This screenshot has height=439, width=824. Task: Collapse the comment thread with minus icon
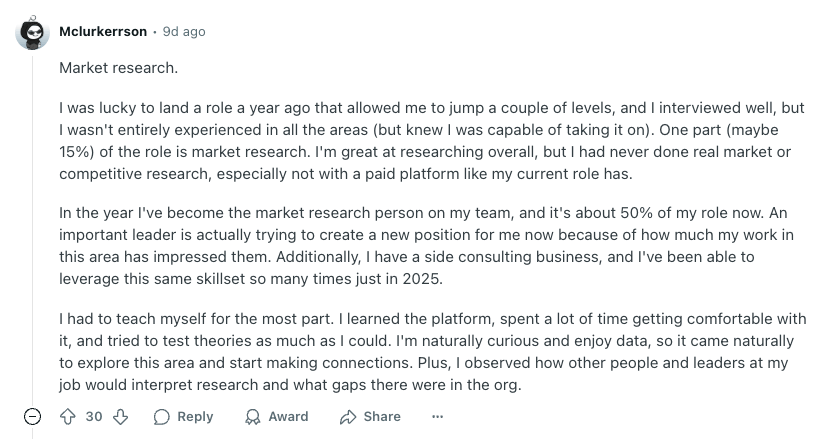coord(33,417)
